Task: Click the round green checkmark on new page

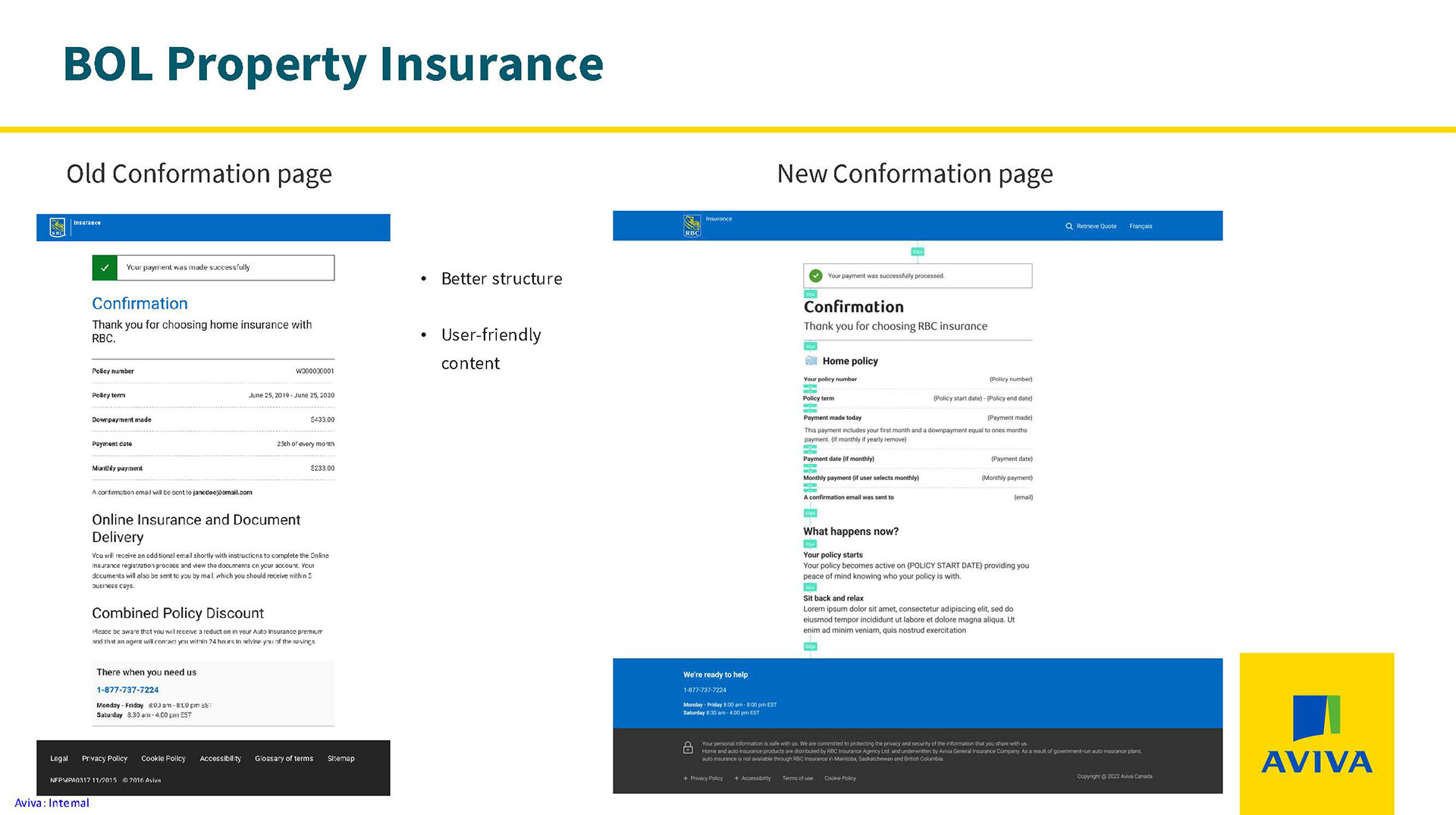Action: pyautogui.click(x=816, y=276)
